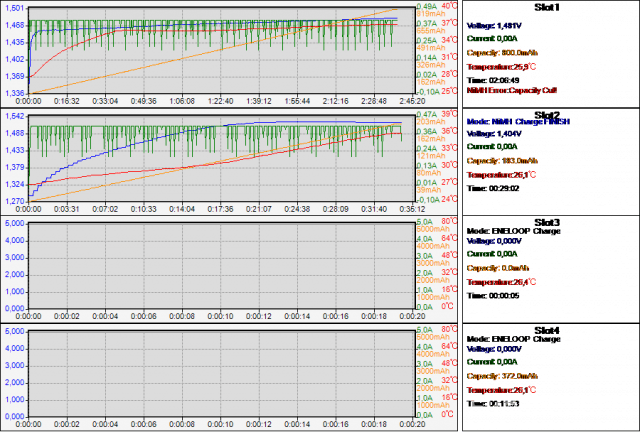Click the '40°C' temperature axis label

click(450, 6)
